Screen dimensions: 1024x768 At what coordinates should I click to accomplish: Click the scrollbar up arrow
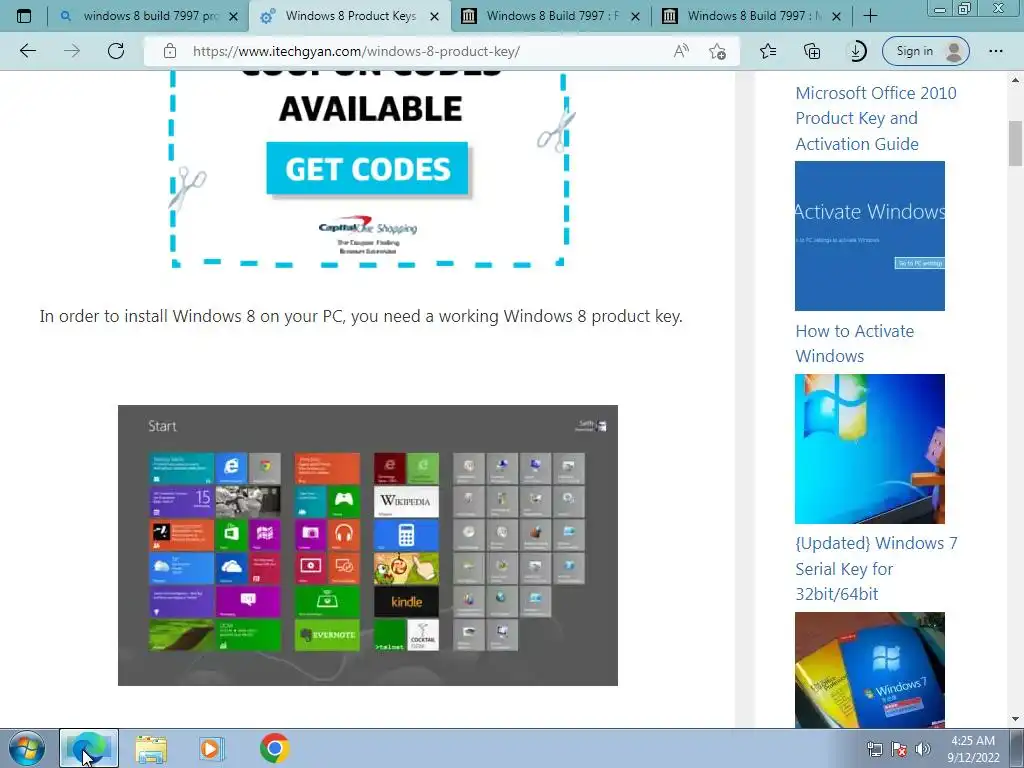pyautogui.click(x=1016, y=80)
